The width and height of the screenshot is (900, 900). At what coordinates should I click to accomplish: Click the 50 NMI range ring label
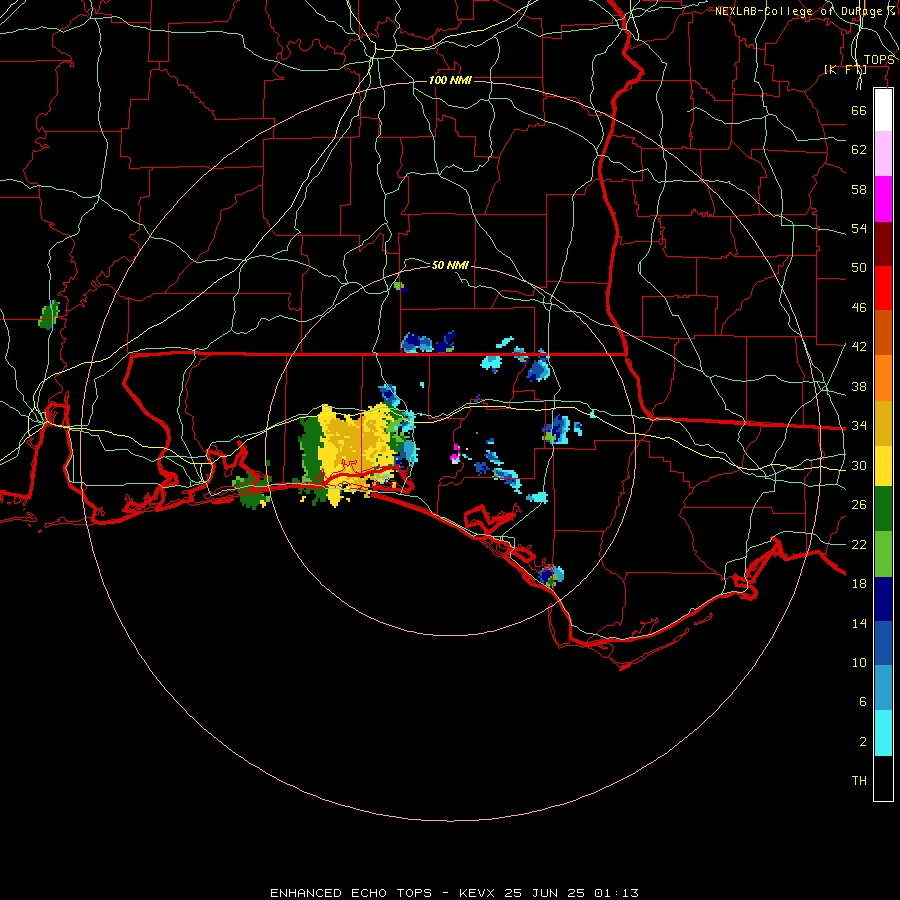coord(450,265)
